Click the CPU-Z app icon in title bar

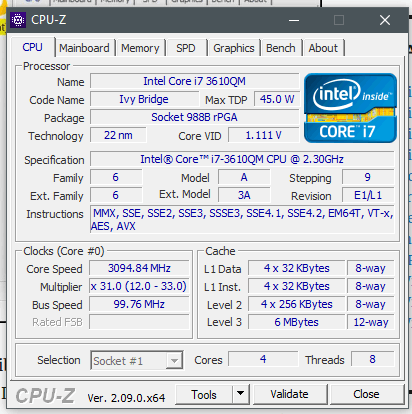pyautogui.click(x=18, y=20)
